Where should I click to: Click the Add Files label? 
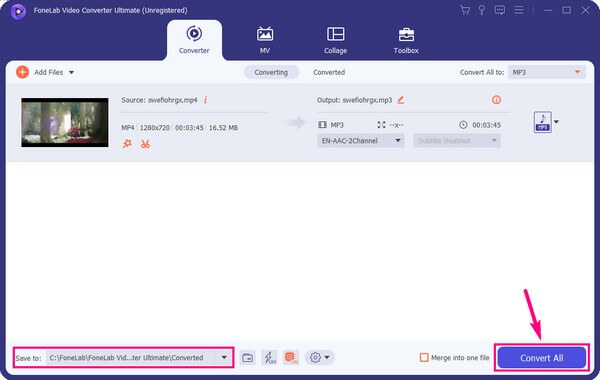pos(49,72)
